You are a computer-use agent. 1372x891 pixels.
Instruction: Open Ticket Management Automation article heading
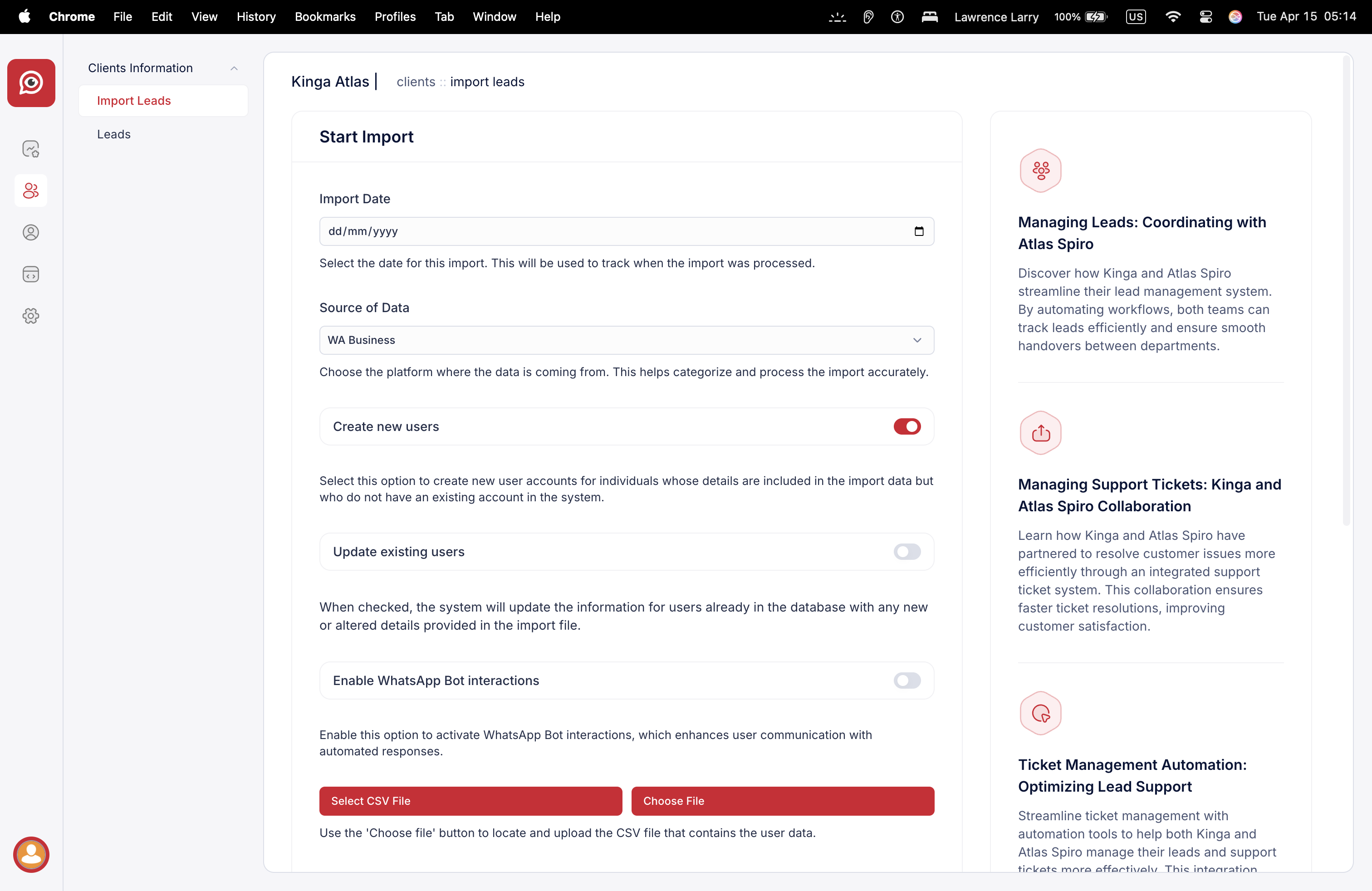(x=1132, y=776)
